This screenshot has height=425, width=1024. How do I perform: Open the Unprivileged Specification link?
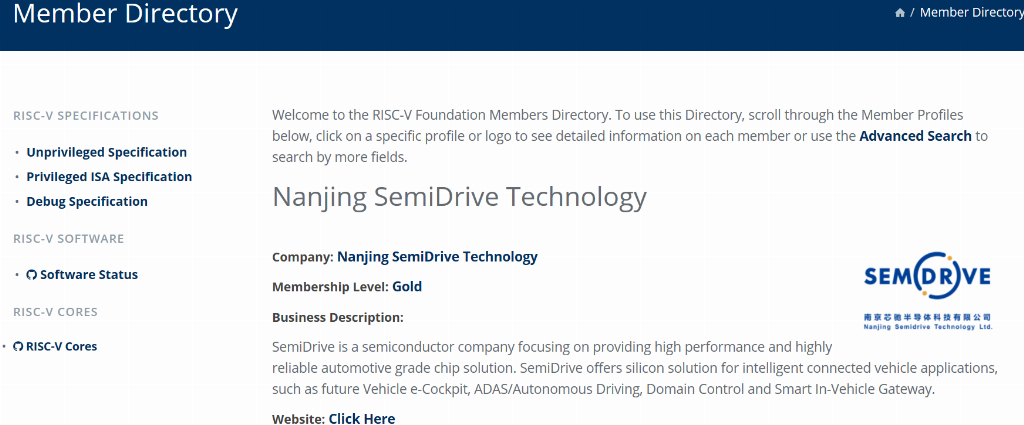(106, 152)
